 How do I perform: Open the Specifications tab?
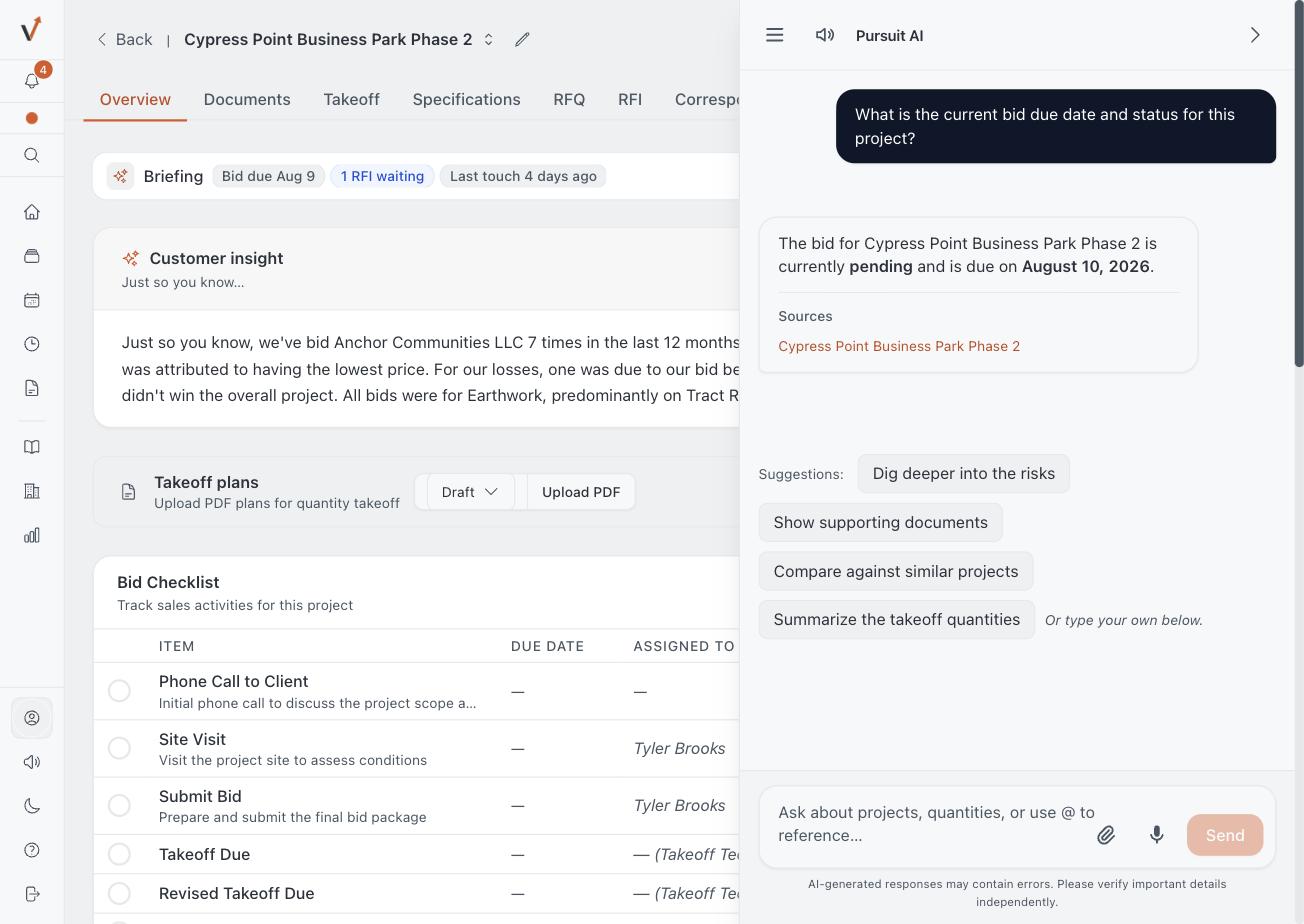pos(466,99)
